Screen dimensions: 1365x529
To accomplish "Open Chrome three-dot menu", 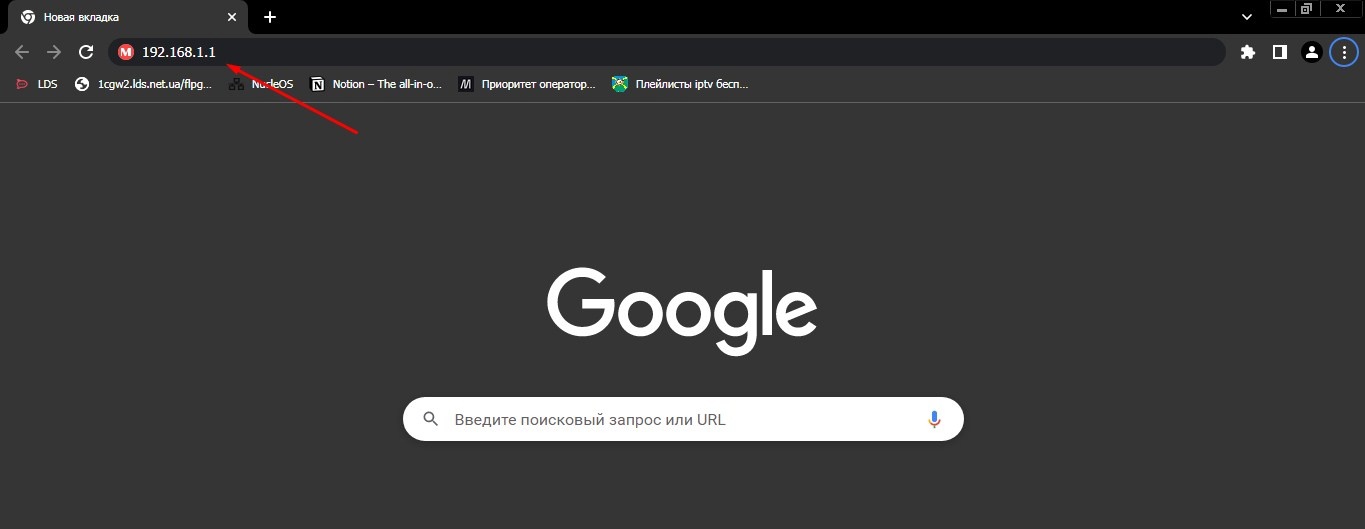I will tap(1344, 52).
